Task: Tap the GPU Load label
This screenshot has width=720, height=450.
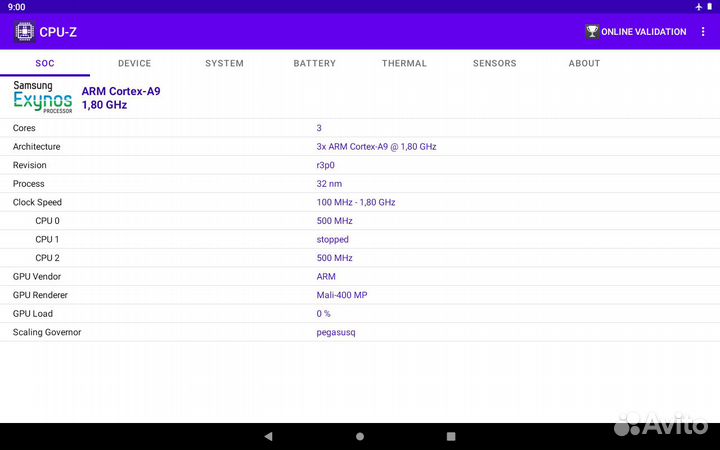Action: (33, 314)
